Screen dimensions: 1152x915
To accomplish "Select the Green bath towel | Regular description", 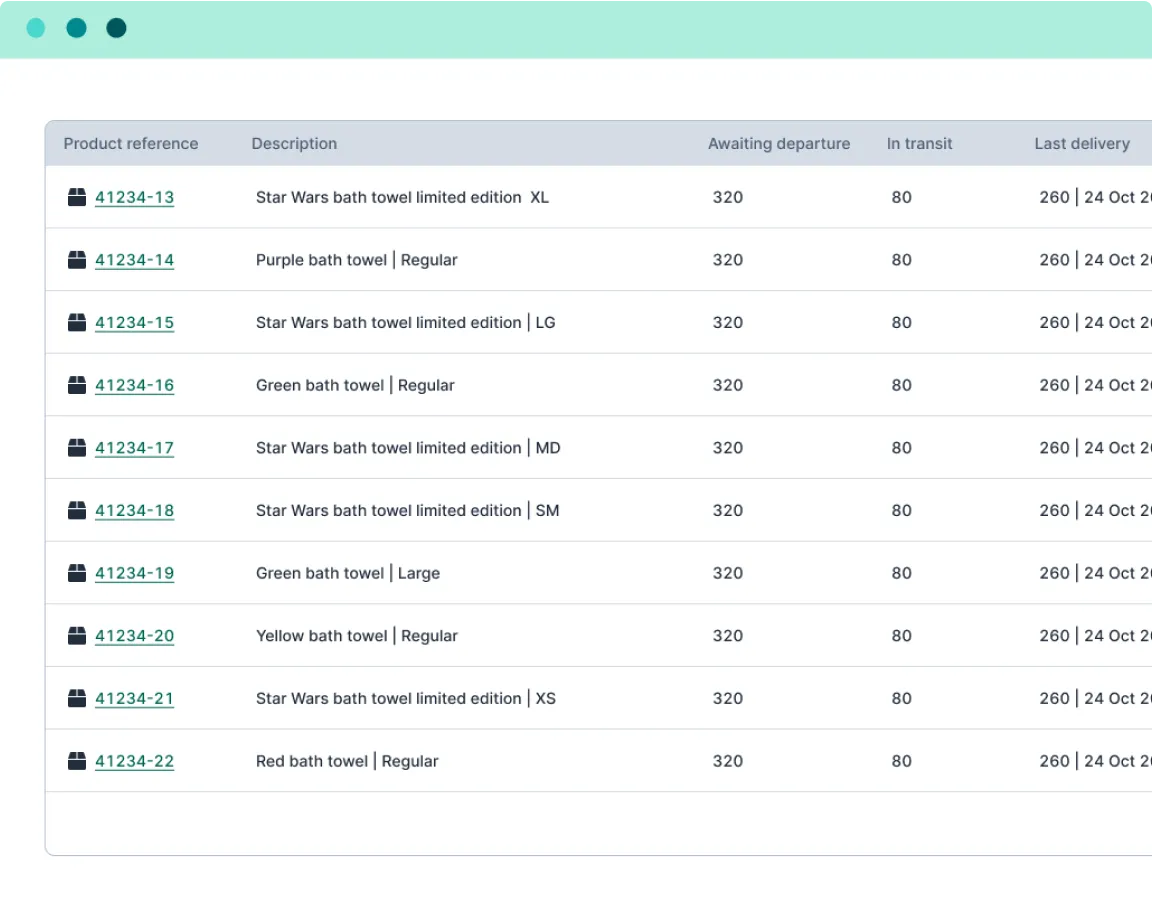I will [355, 385].
